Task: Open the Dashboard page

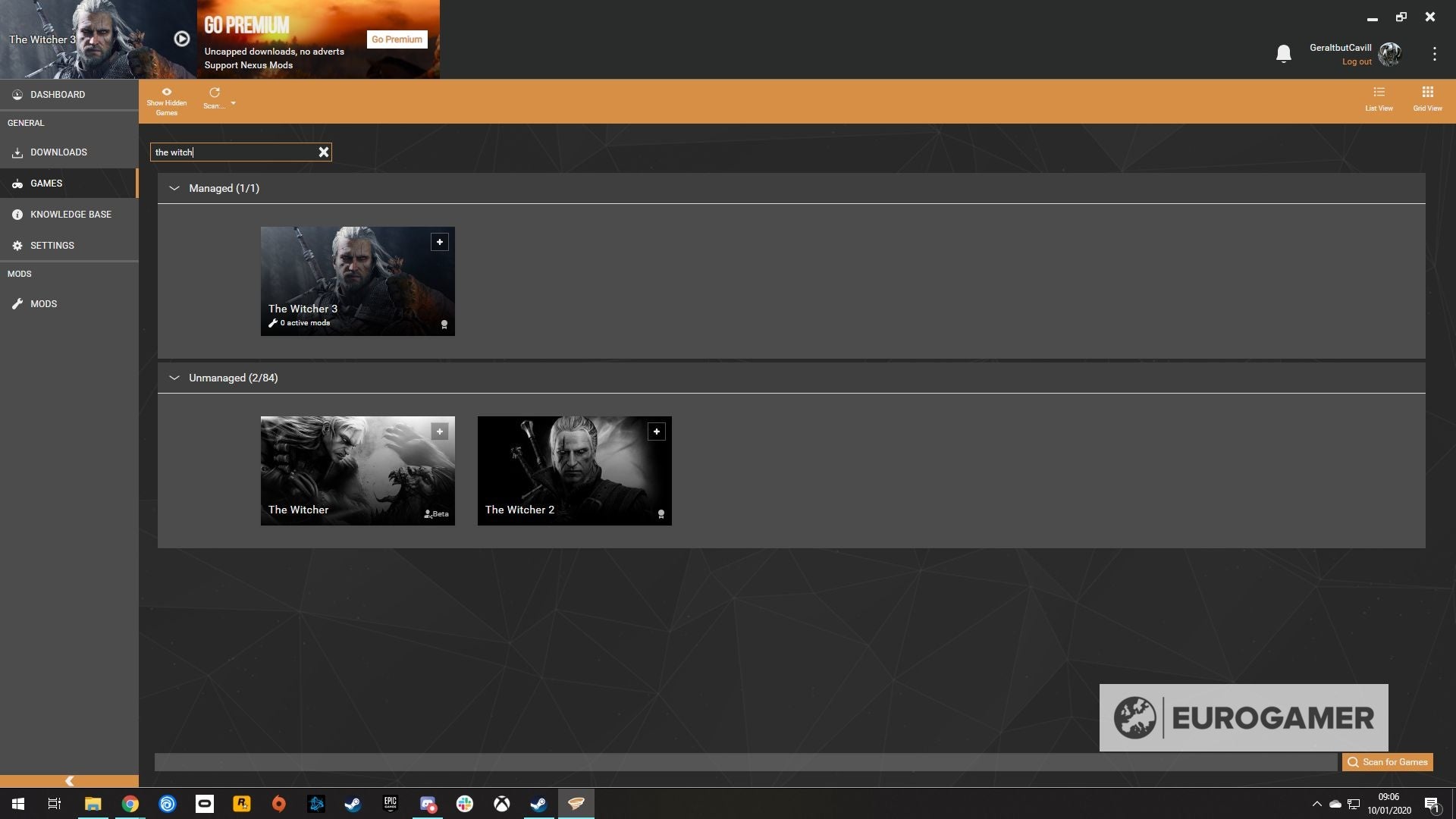Action: [x=69, y=95]
